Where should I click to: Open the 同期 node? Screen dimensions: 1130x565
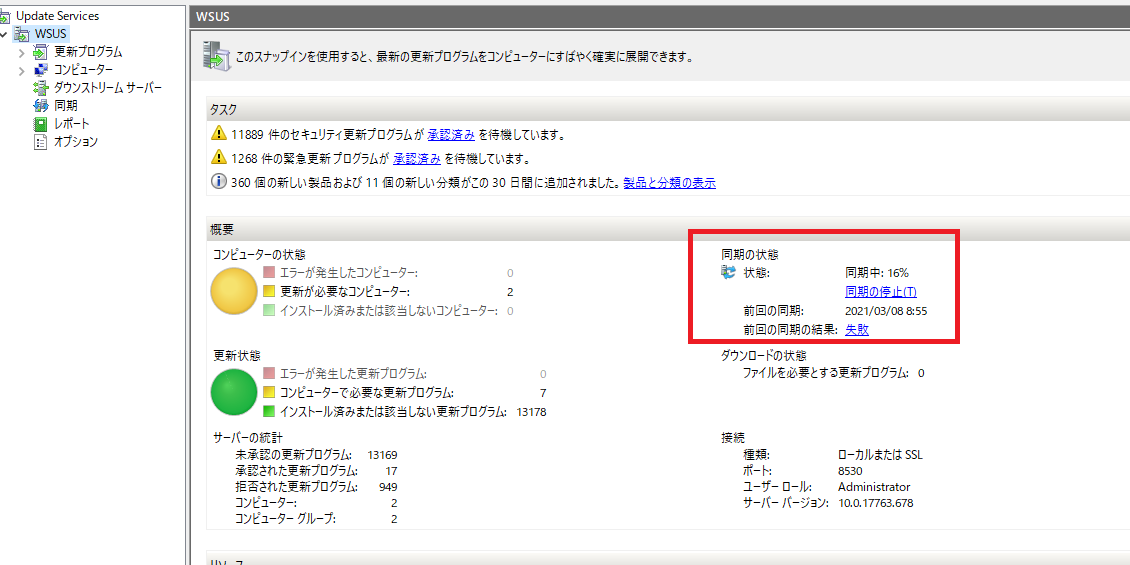coord(66,106)
